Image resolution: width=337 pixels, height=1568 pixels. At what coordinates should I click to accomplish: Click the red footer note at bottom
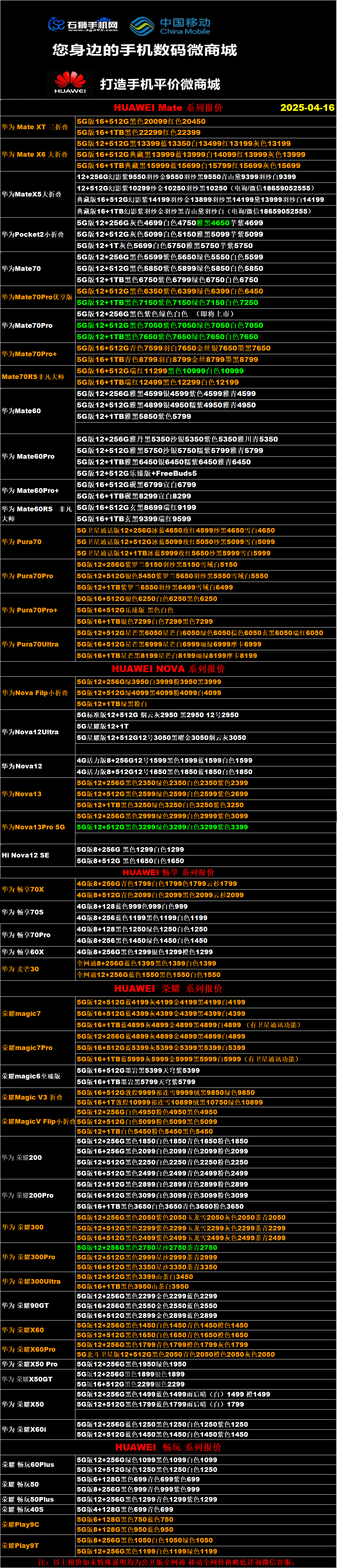[168, 1562]
